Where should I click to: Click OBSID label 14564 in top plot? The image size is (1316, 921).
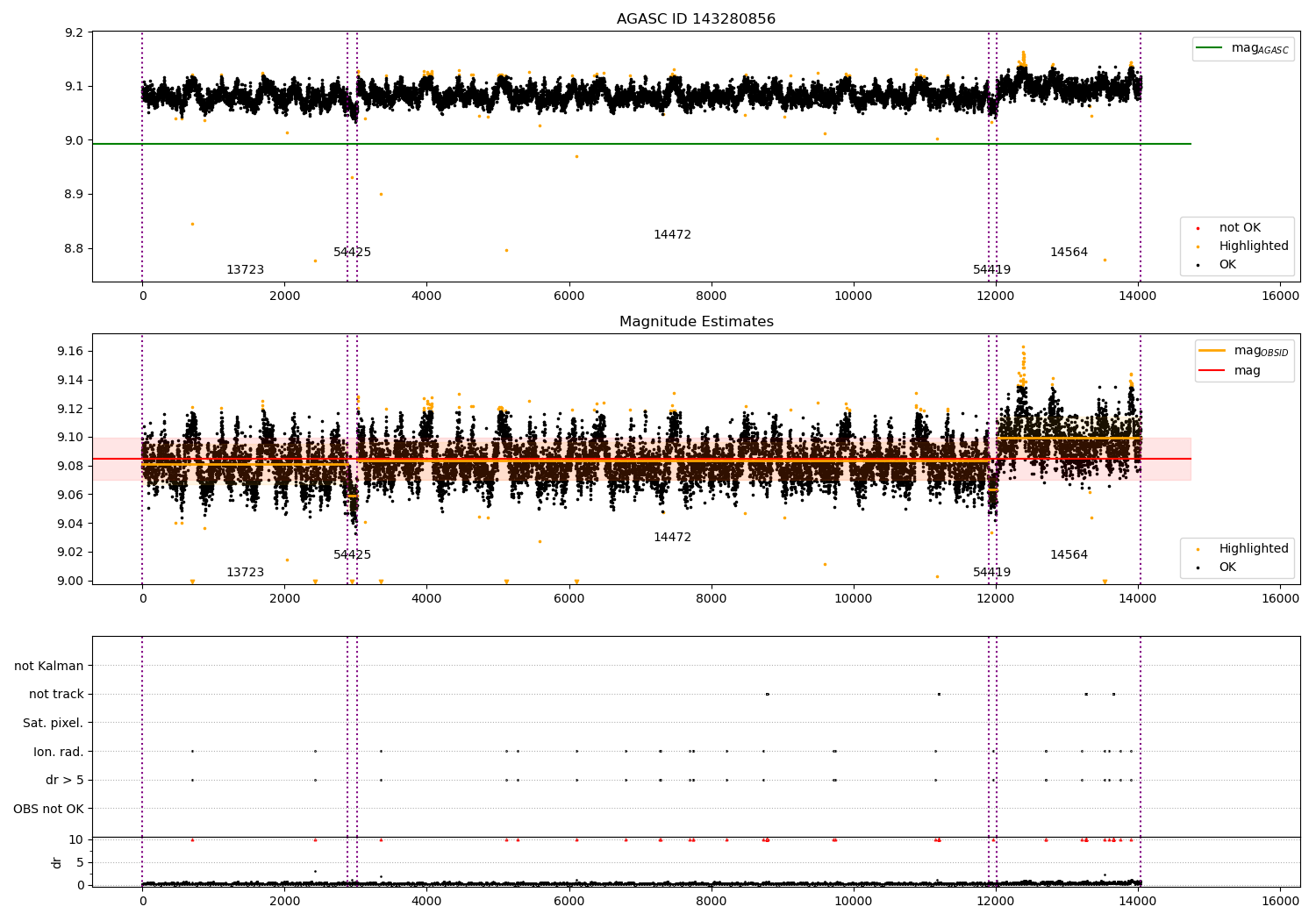click(x=1069, y=253)
